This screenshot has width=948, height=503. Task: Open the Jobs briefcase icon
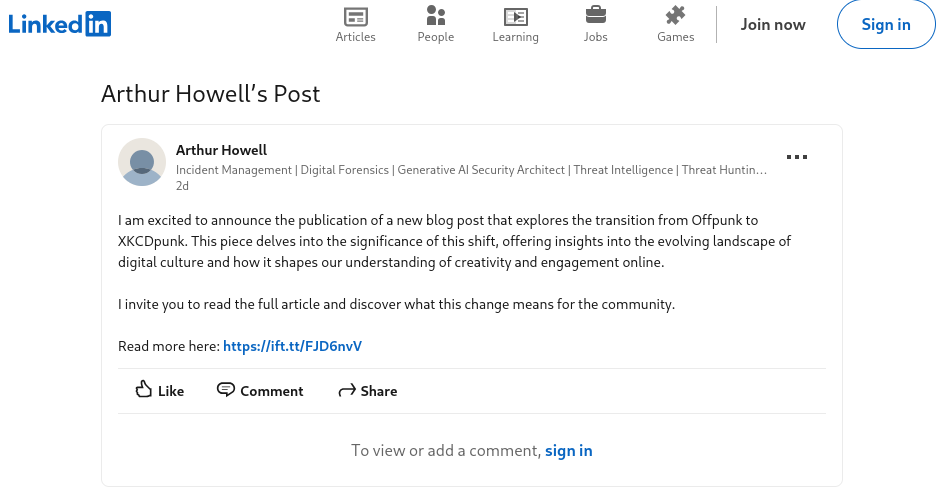tap(595, 15)
